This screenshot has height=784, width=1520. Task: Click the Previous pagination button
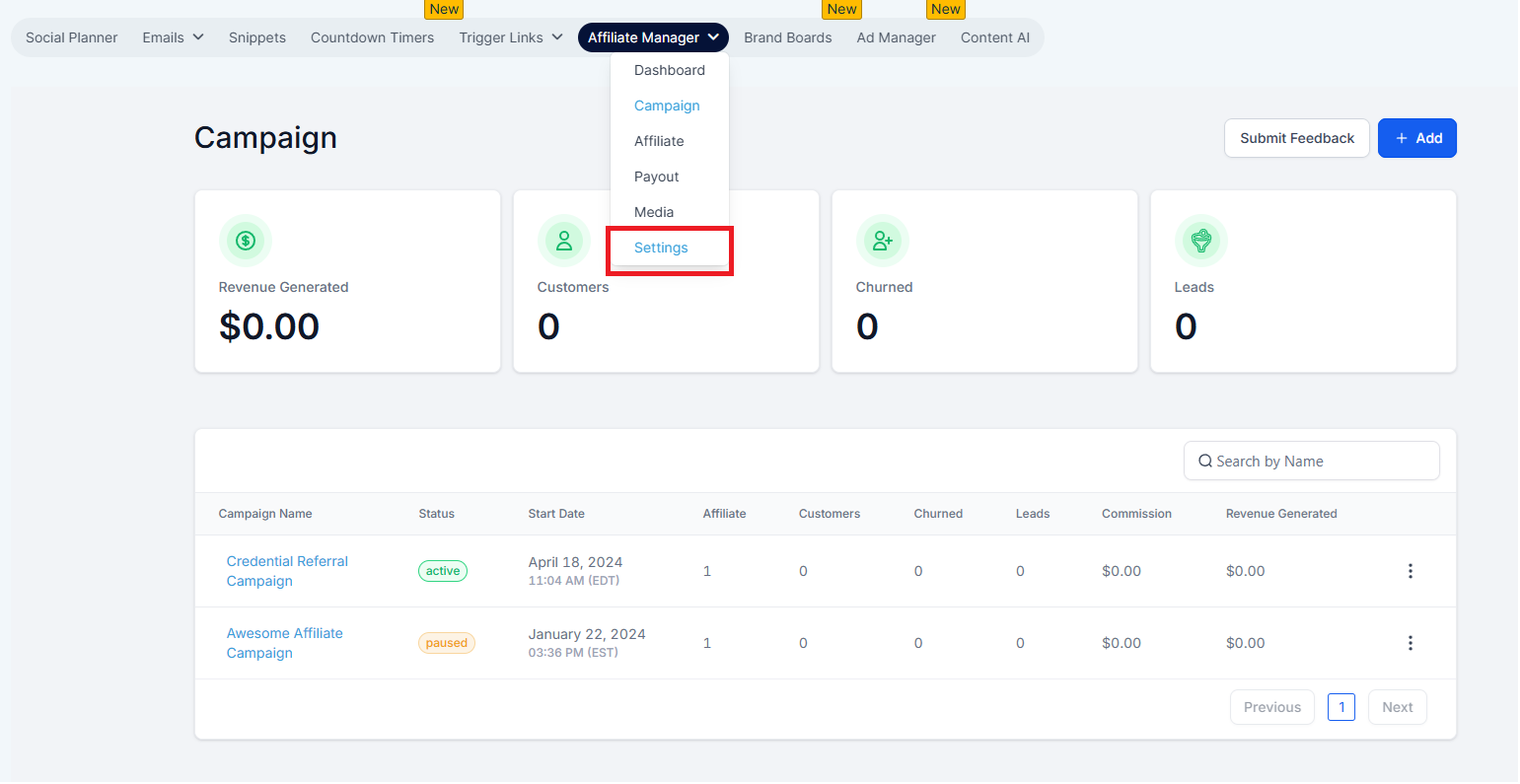1272,707
